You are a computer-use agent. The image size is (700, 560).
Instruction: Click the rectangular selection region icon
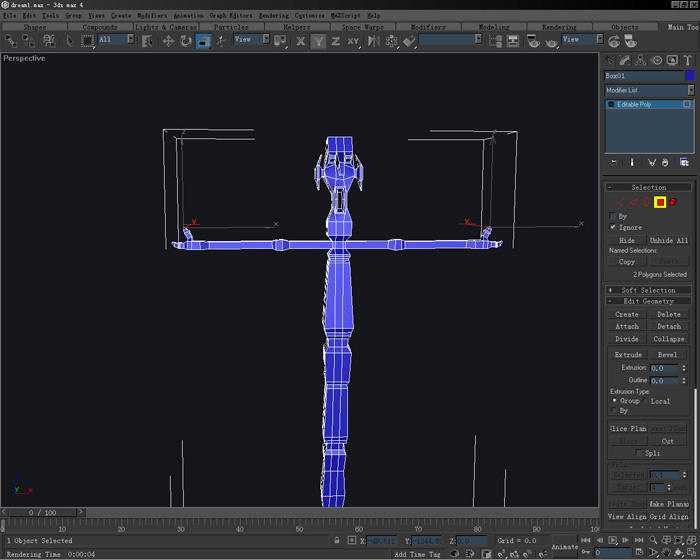(88, 41)
